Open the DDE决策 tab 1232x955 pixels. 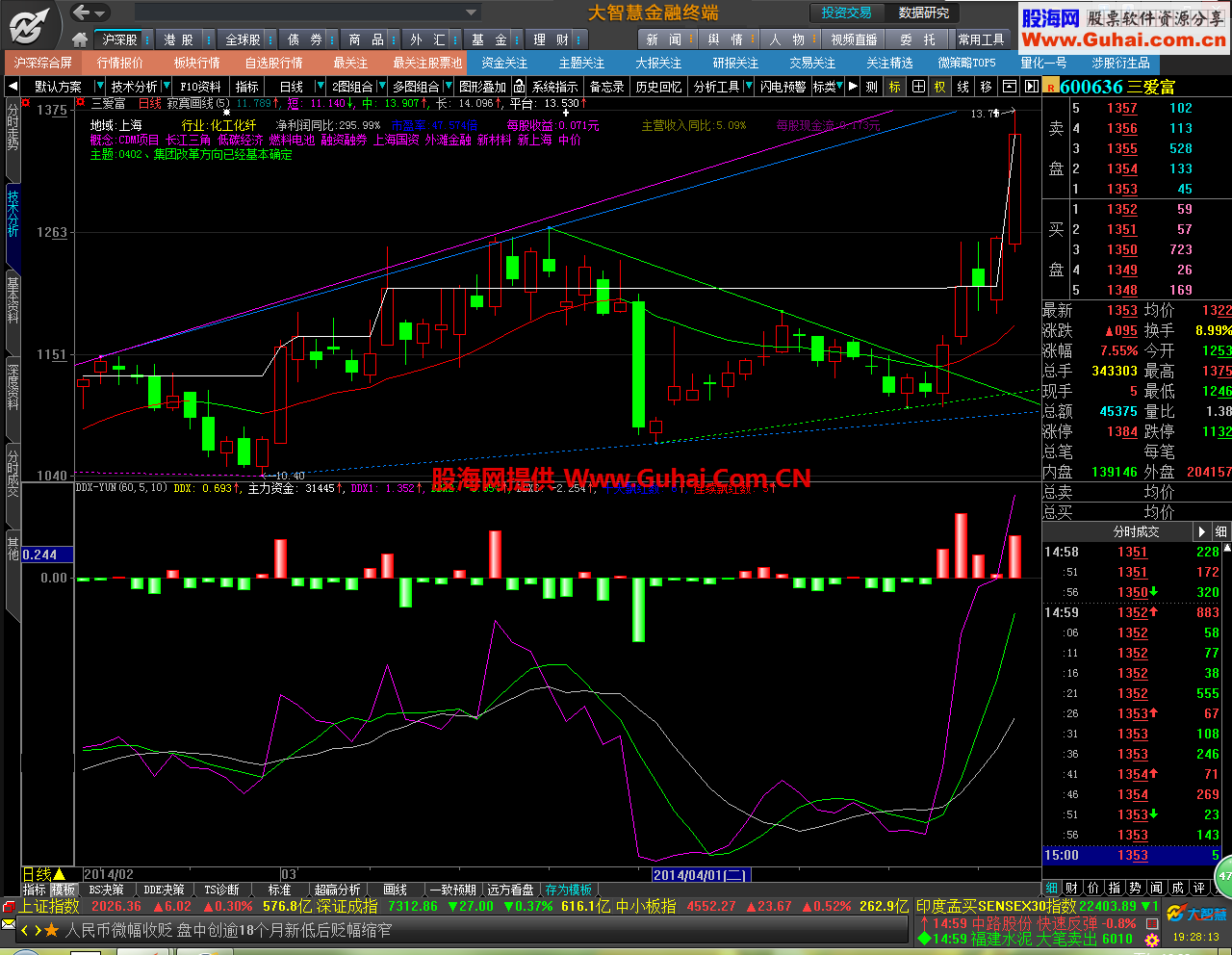[x=164, y=890]
